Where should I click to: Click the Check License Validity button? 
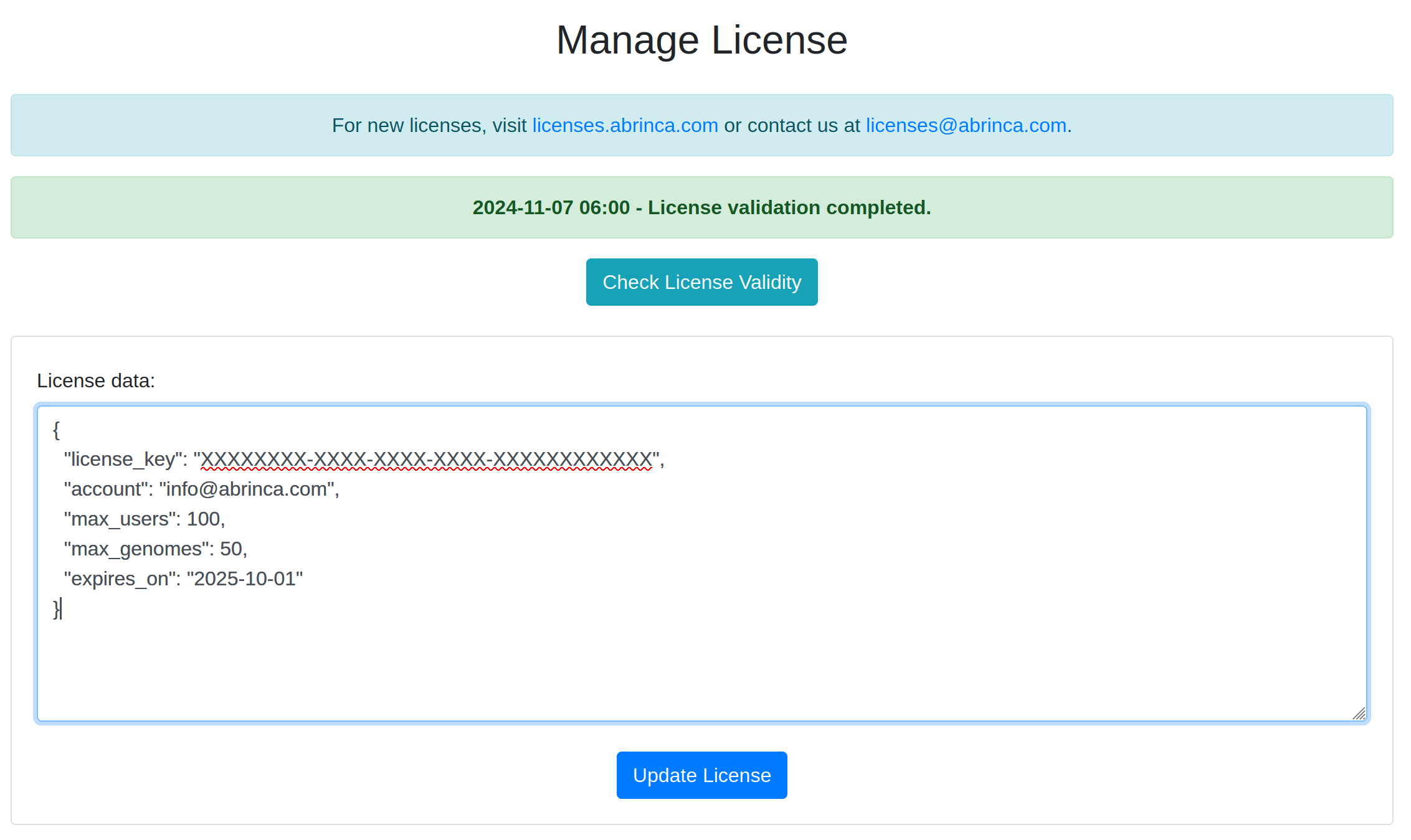pyautogui.click(x=701, y=282)
